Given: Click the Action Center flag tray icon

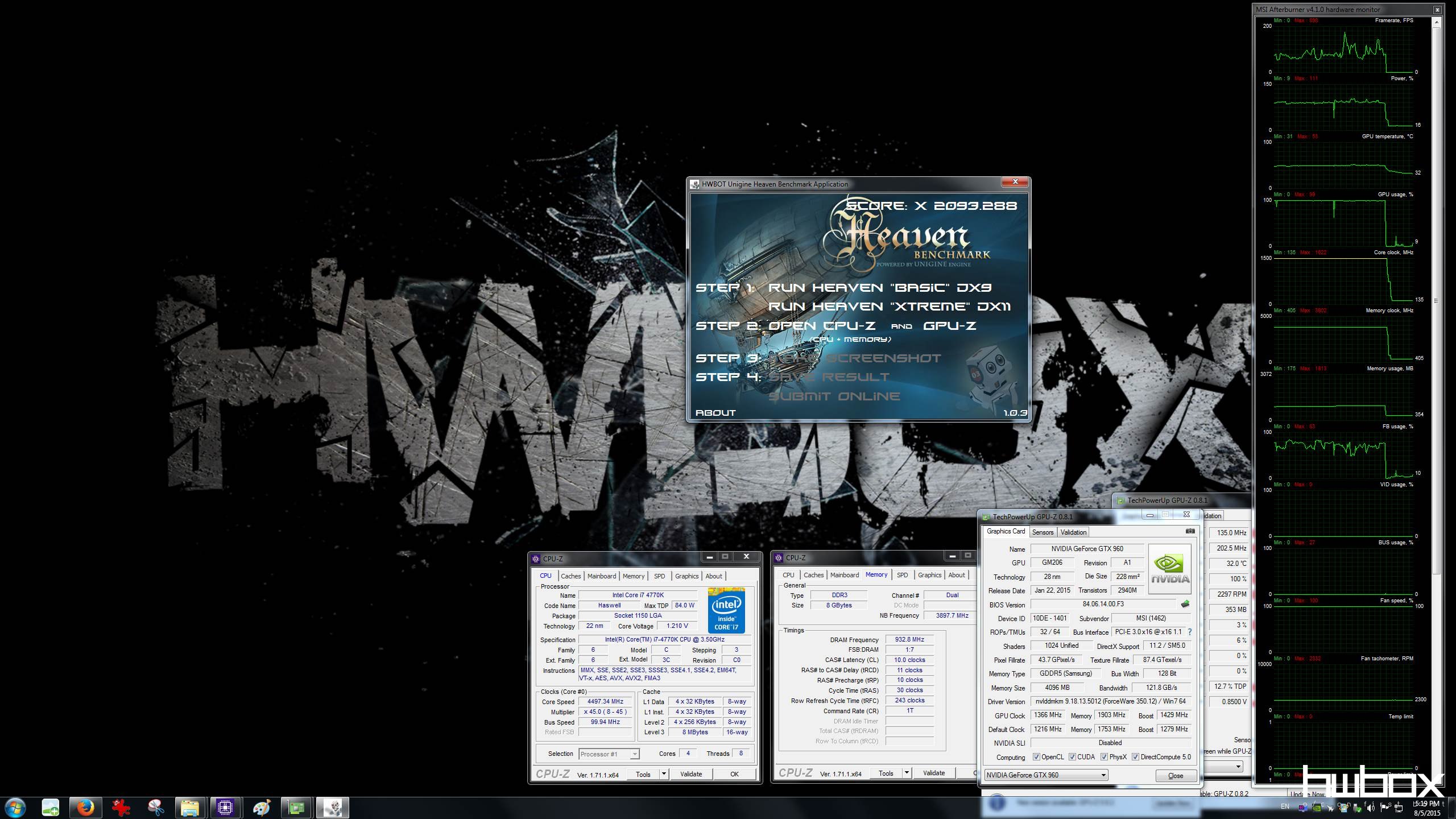Looking at the screenshot, I should (1385, 808).
